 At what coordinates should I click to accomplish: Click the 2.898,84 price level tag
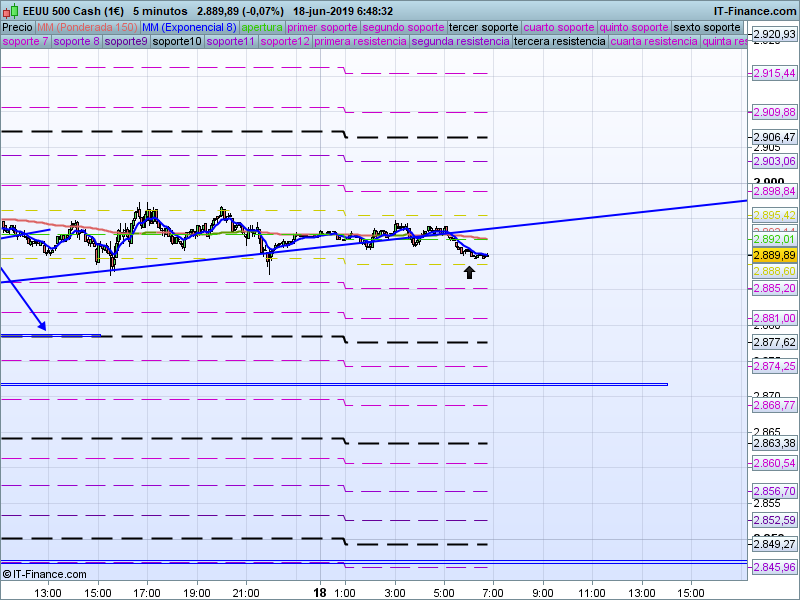(773, 191)
